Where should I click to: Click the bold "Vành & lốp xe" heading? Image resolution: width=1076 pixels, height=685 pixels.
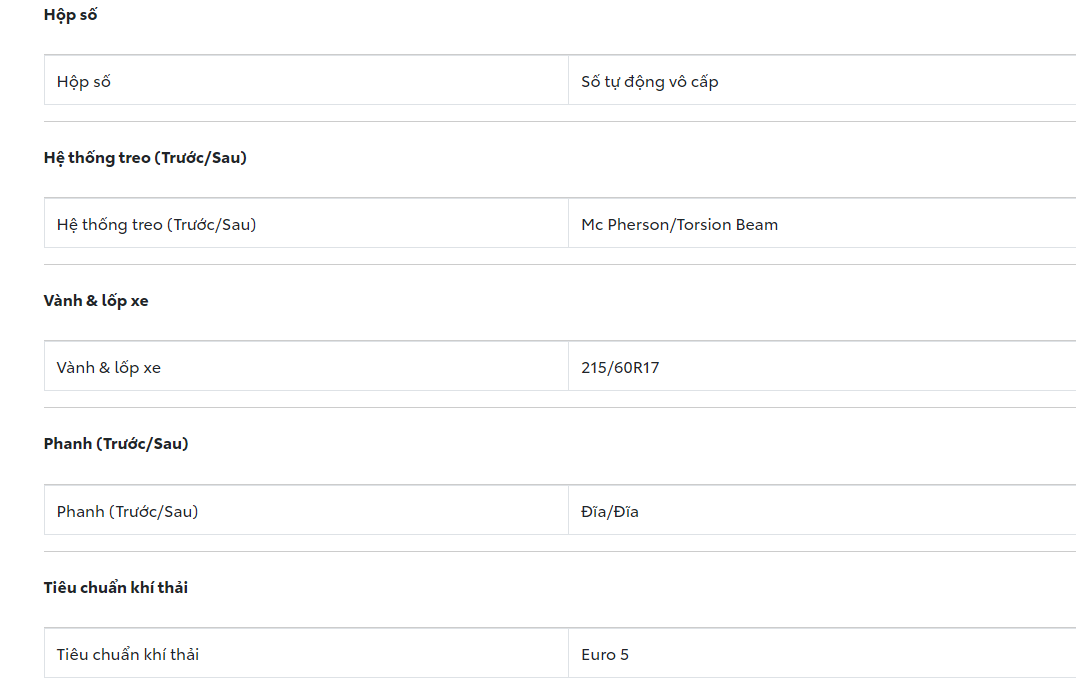[96, 301]
